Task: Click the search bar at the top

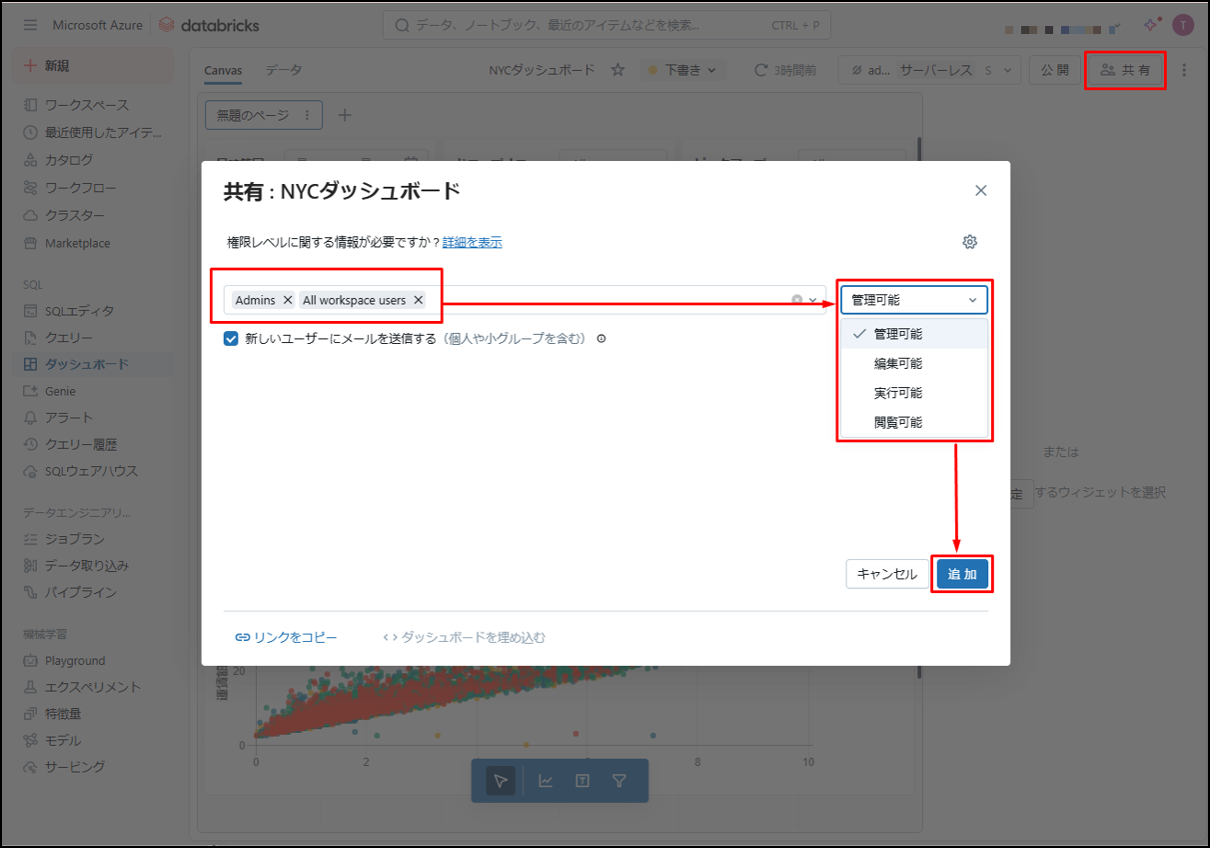Action: 606,25
